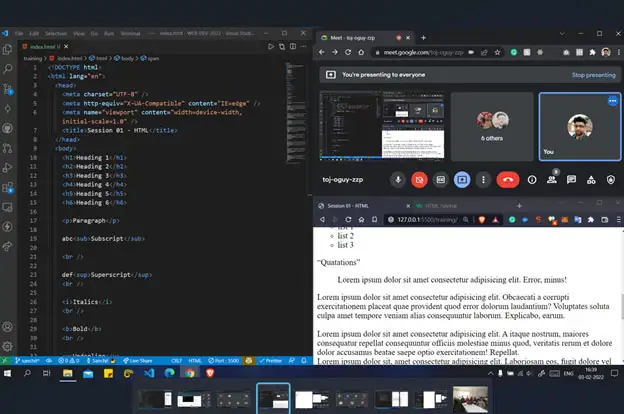The width and height of the screenshot is (624, 414).
Task: Bookmark the Meet page with the star icon
Action: [x=497, y=52]
